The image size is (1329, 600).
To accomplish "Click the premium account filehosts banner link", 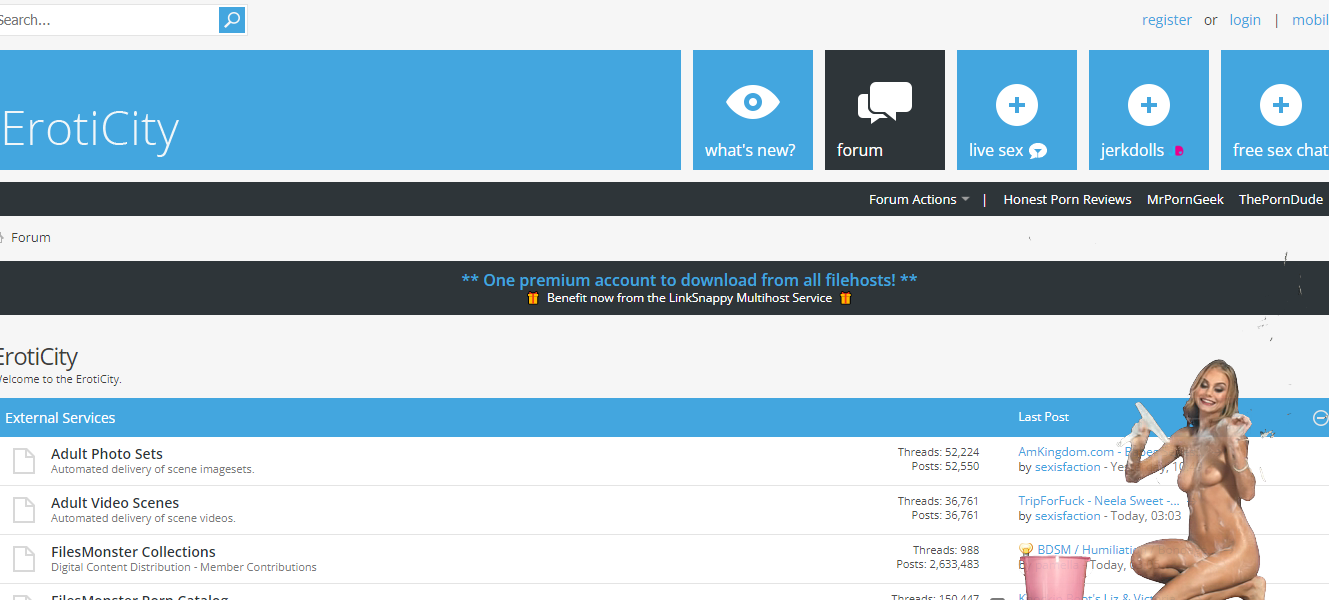I will tap(689, 280).
